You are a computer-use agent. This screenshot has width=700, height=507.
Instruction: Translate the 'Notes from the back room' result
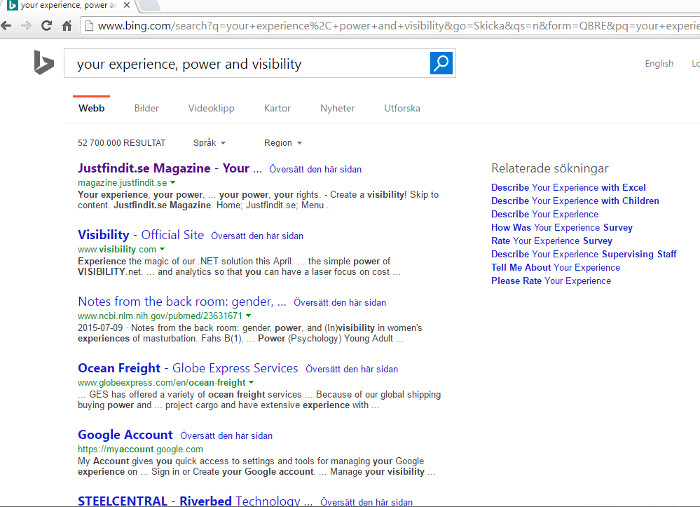(340, 303)
